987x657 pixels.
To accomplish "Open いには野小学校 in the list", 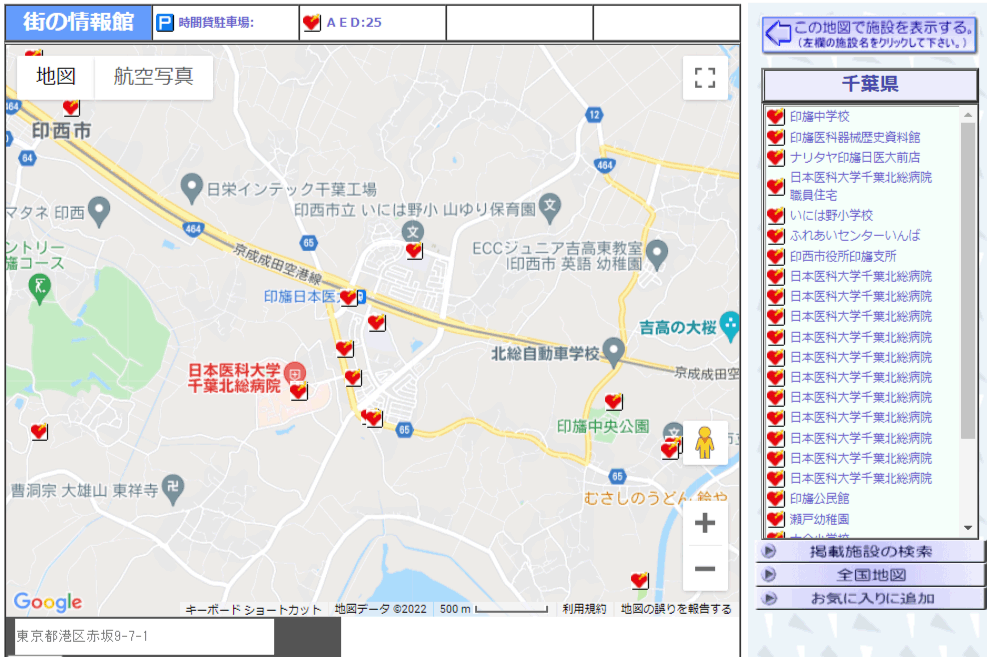I will [x=832, y=215].
